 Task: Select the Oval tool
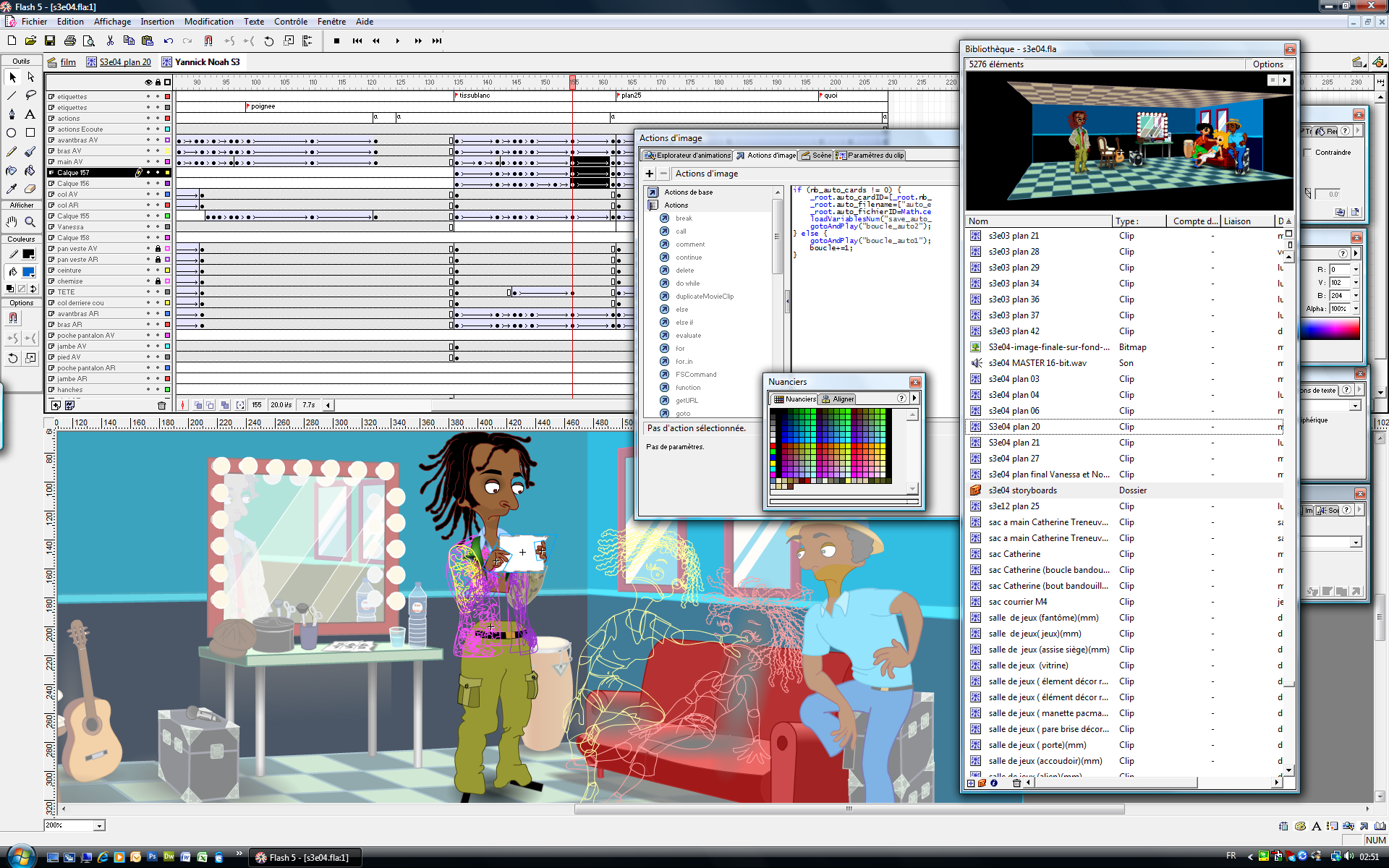[12, 133]
